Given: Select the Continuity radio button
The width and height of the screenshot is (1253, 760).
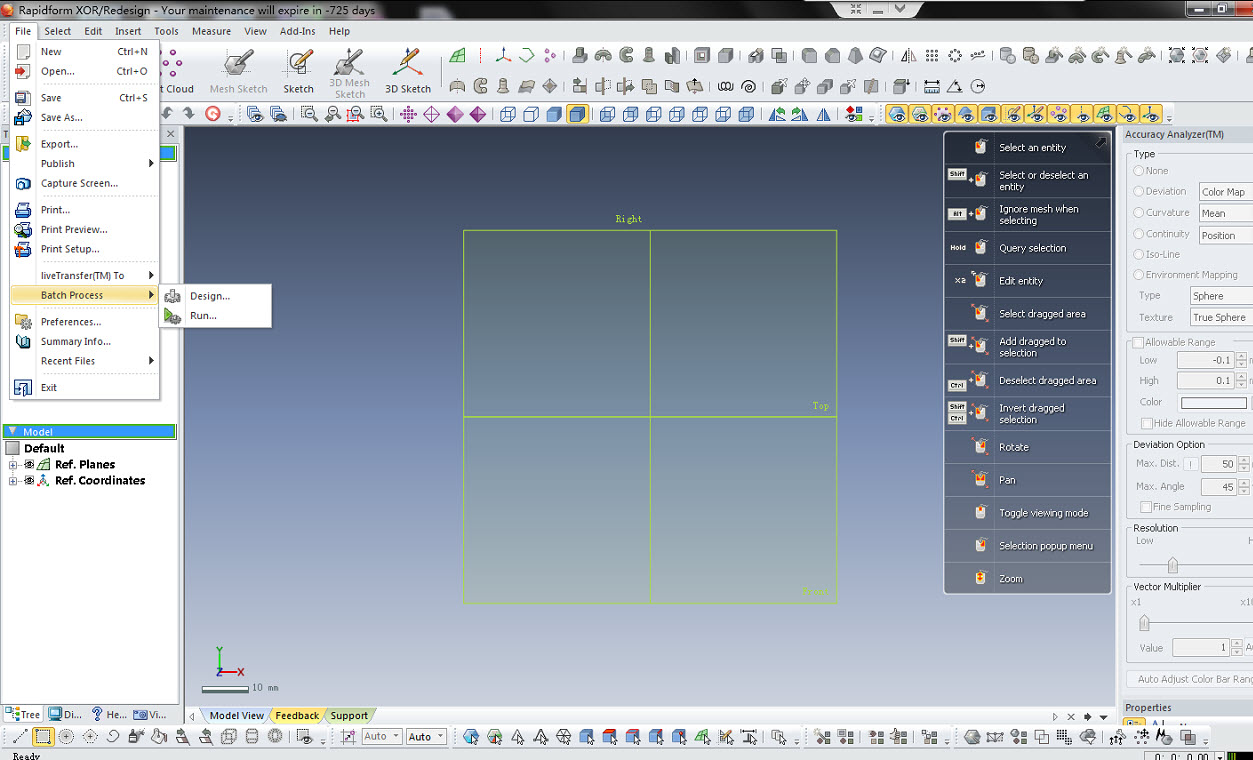Looking at the screenshot, I should tap(1138, 234).
